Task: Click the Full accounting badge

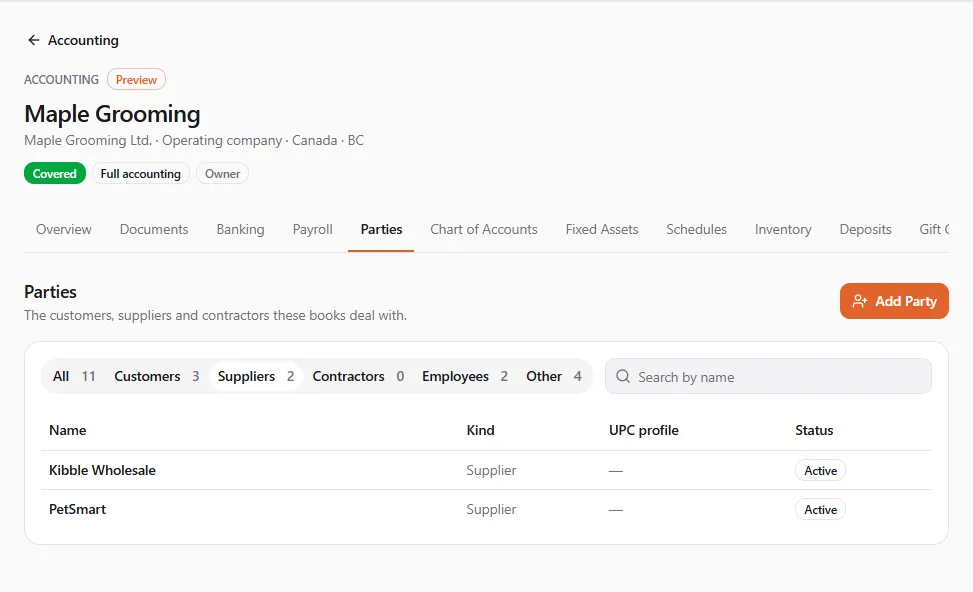Action: 141,174
